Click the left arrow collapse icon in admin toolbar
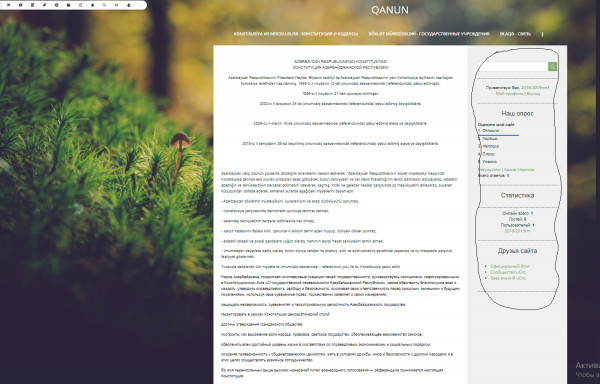 click(129, 5)
